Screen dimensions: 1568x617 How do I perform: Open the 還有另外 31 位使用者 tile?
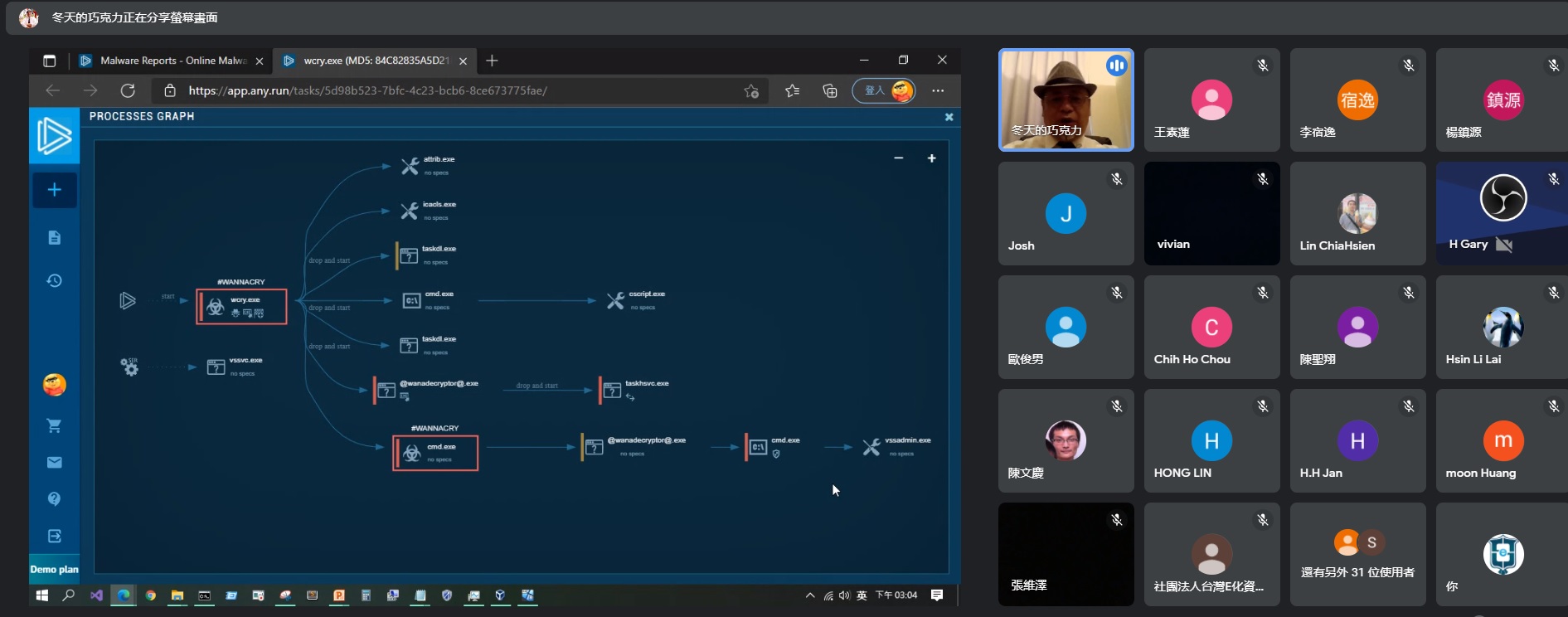point(1358,554)
